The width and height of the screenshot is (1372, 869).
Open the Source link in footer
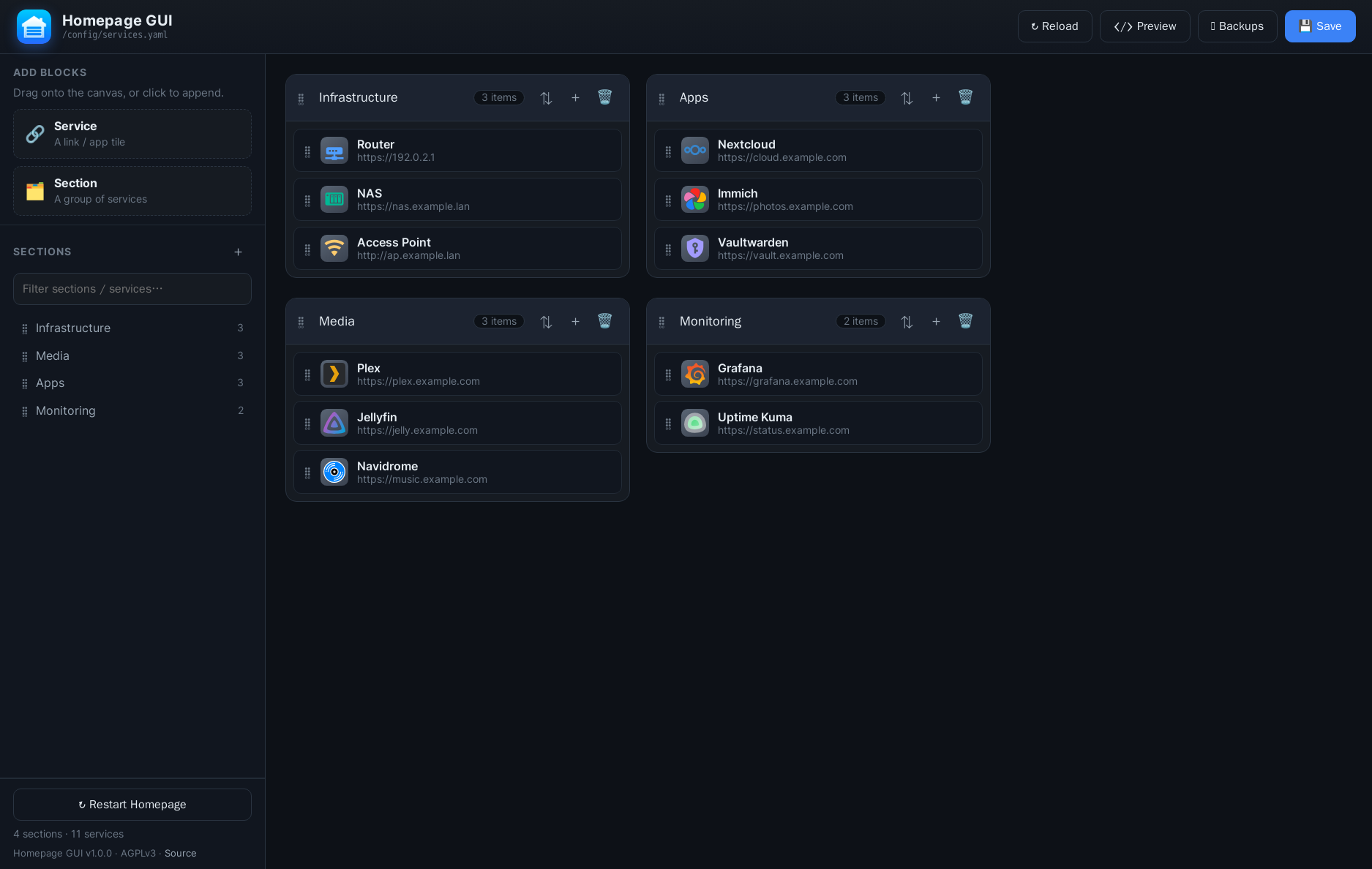pyautogui.click(x=180, y=853)
